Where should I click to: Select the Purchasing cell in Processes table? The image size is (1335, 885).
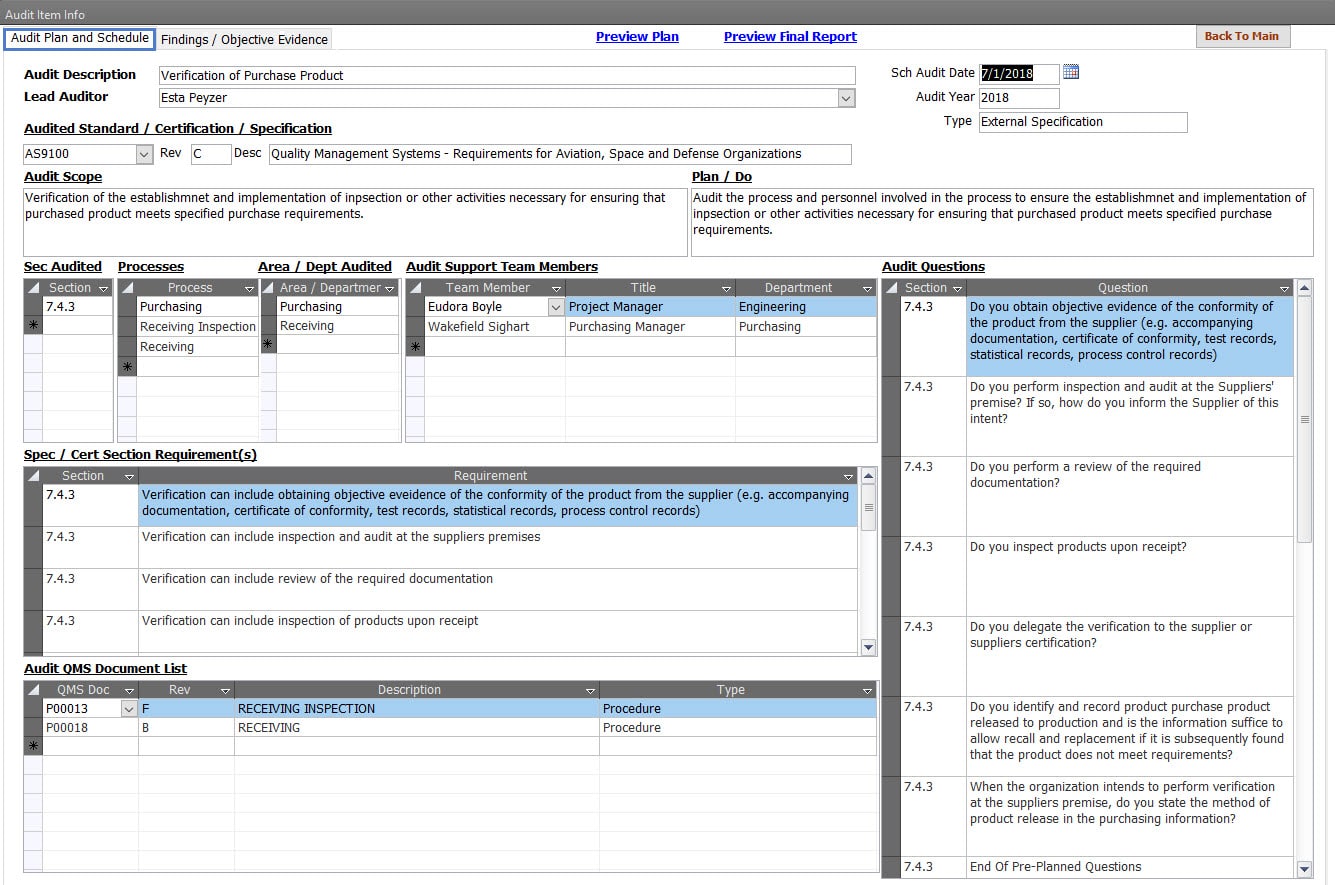click(197, 307)
